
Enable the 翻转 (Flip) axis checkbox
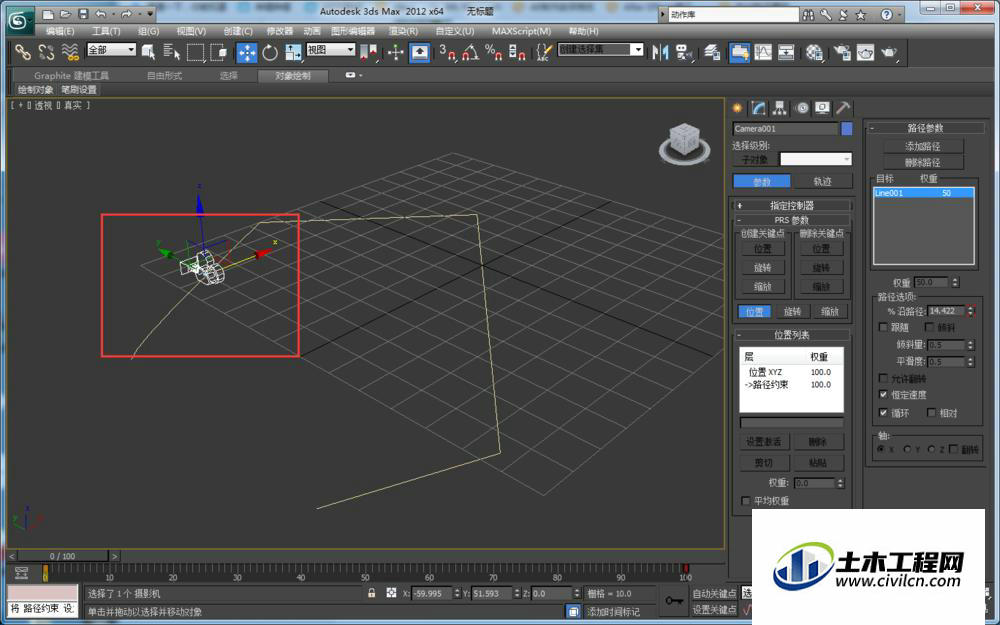(x=953, y=449)
